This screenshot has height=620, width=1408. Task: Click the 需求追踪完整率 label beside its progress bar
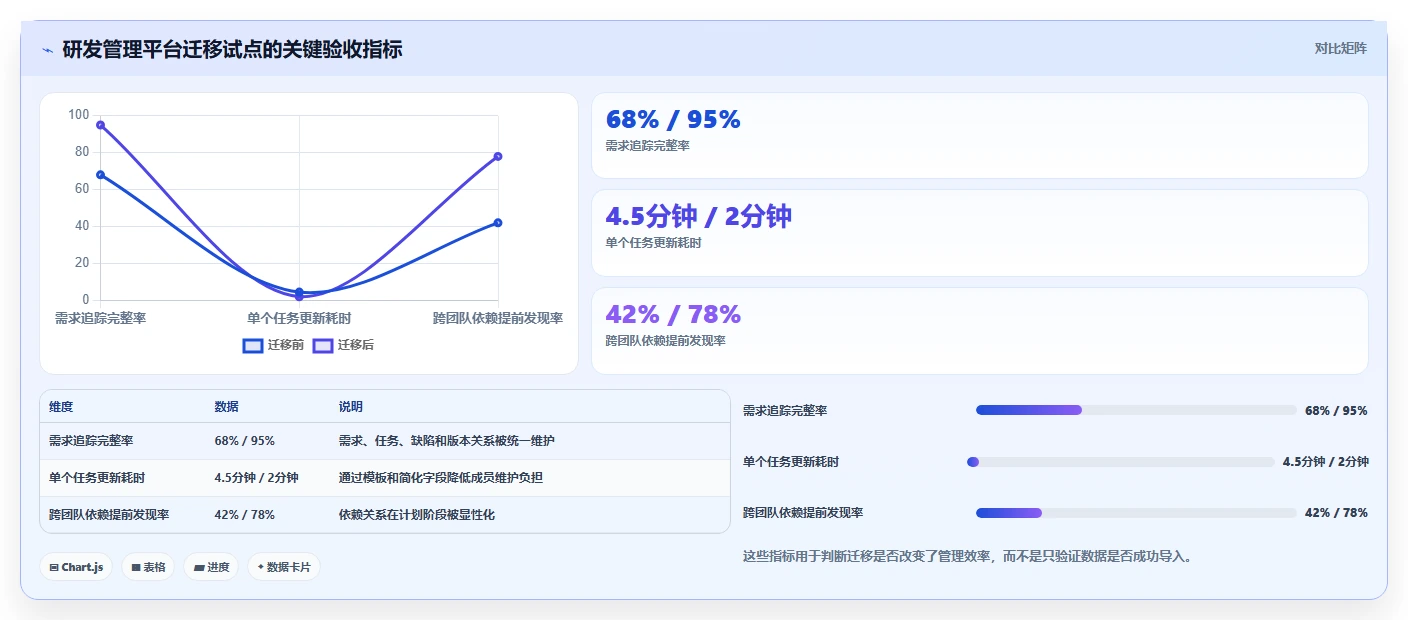coord(785,411)
